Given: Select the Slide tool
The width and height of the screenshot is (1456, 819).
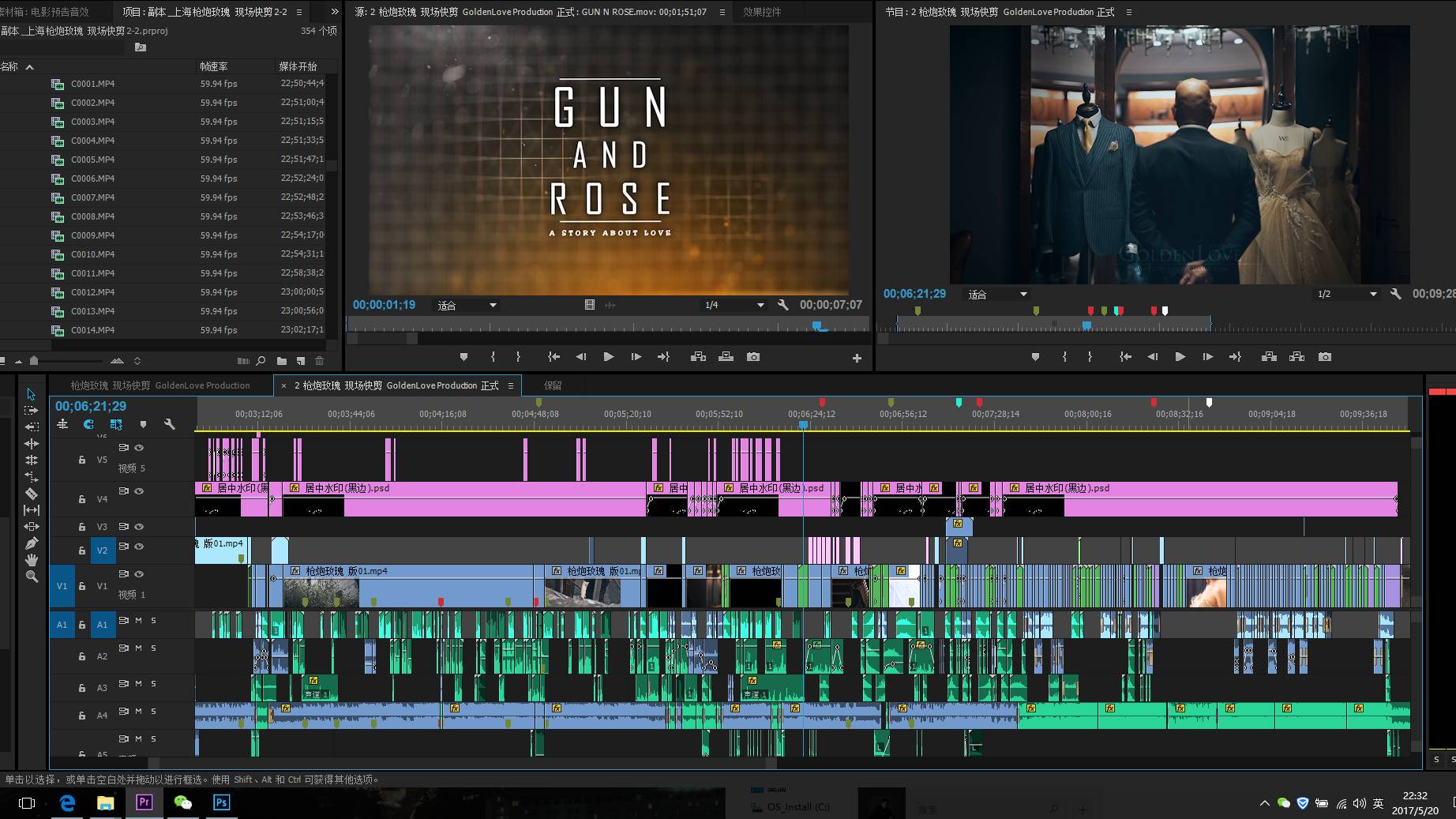Looking at the screenshot, I should [31, 527].
